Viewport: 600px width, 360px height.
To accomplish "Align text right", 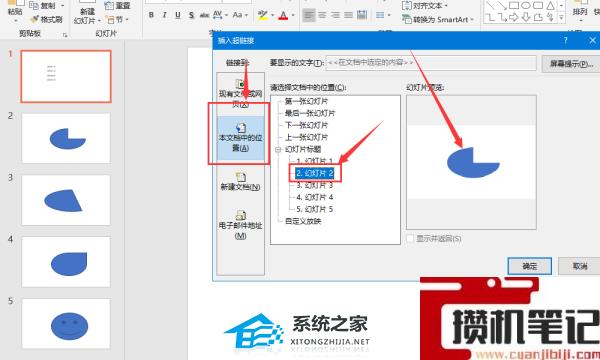I will pyautogui.click(x=336, y=15).
